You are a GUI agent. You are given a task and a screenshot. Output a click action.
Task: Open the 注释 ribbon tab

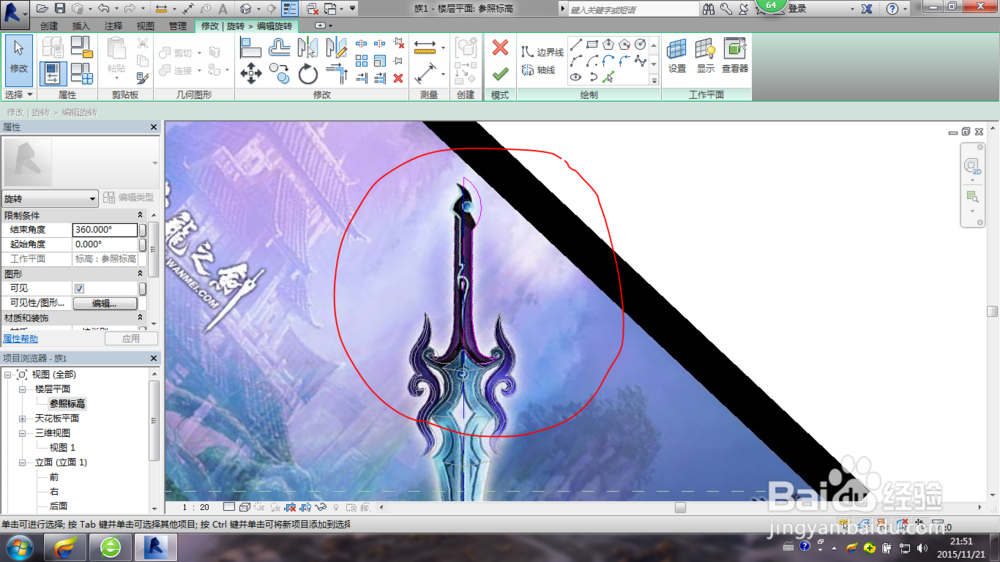pos(113,26)
